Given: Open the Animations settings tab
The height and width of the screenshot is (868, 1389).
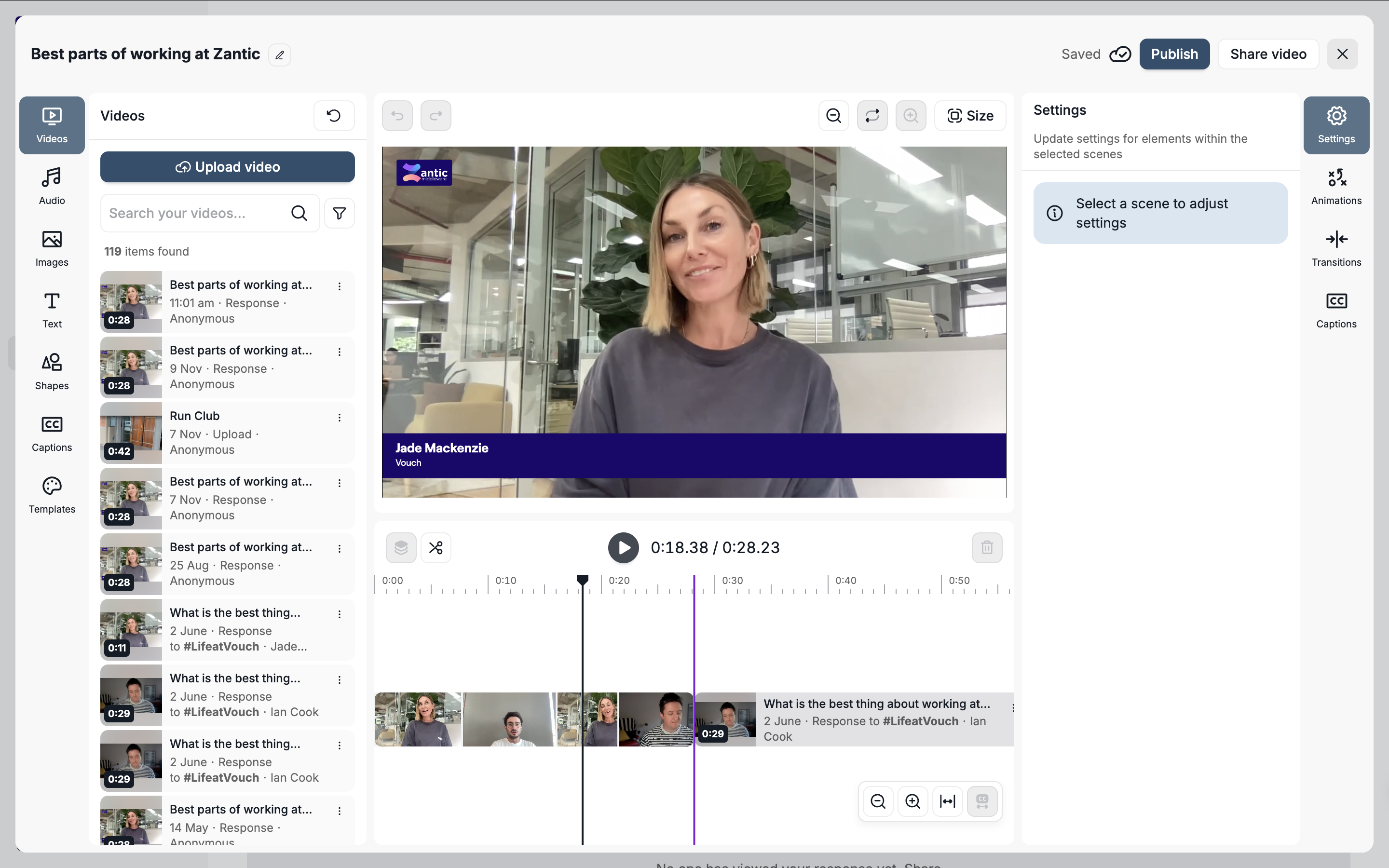Looking at the screenshot, I should [1335, 186].
